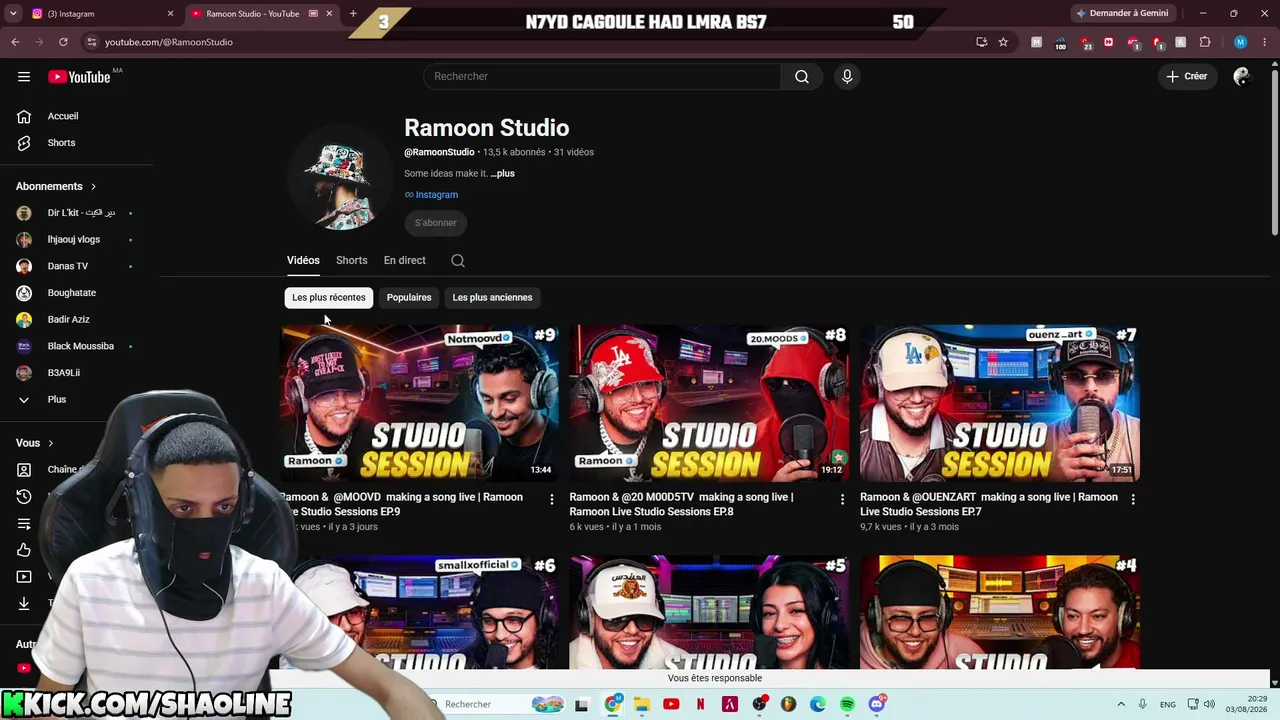Search within the channel using the magnifier

(458, 261)
